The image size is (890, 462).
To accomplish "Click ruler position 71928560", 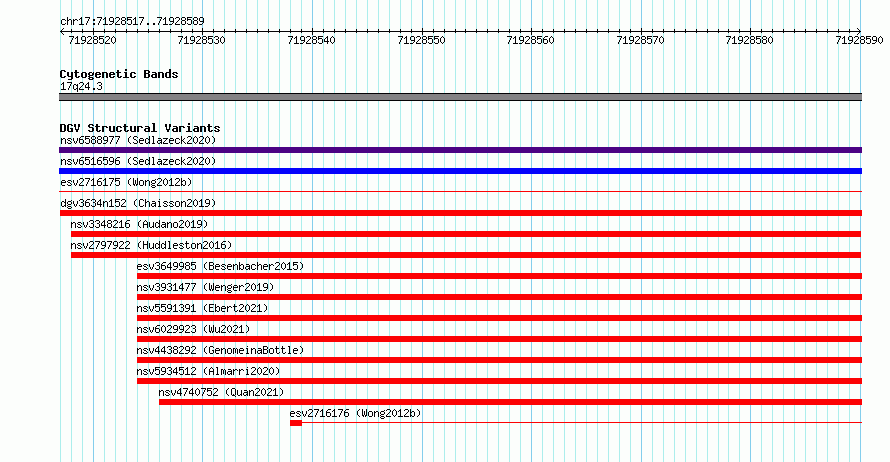I will (531, 40).
